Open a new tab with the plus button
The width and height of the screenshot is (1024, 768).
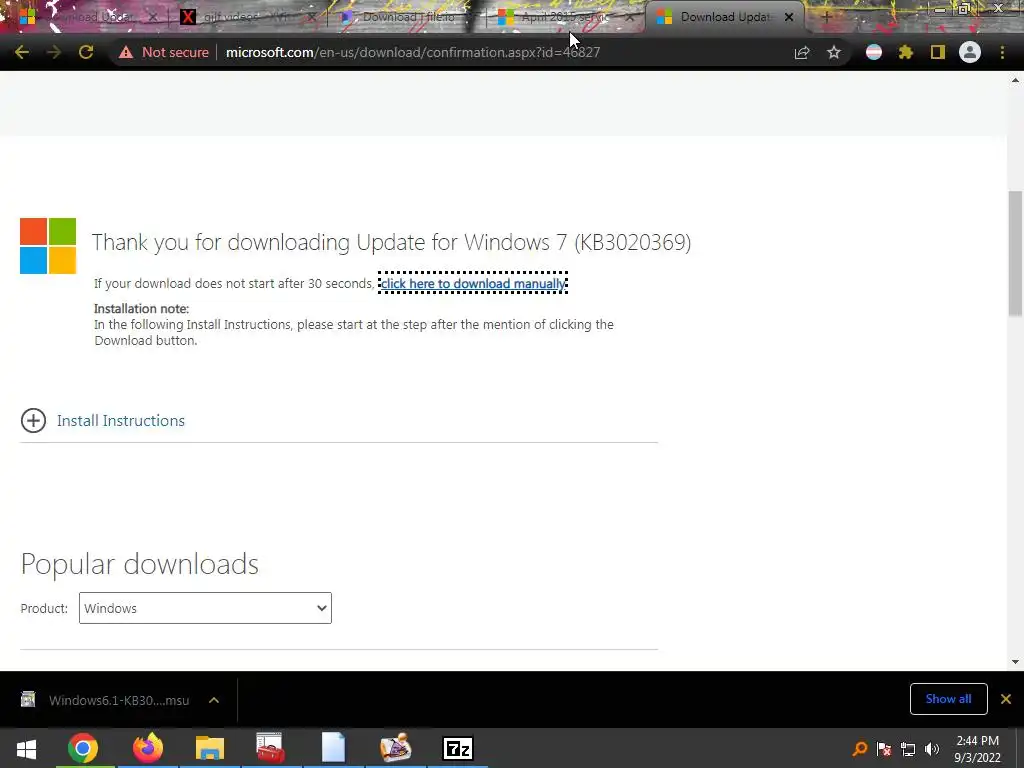[x=826, y=17]
